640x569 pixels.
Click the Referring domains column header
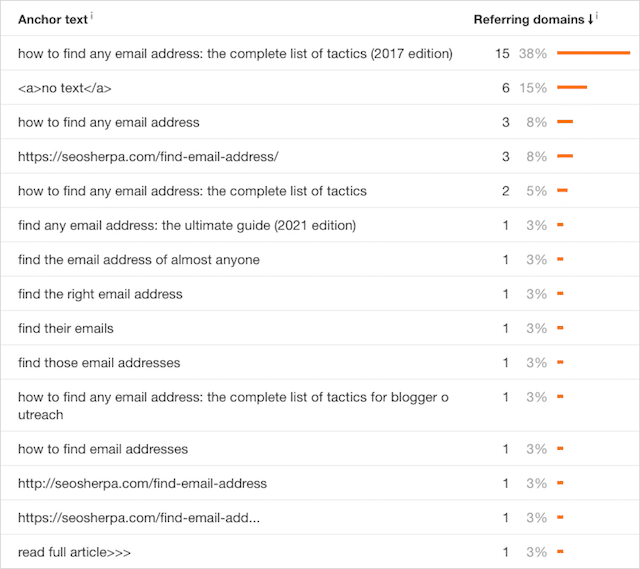click(529, 20)
